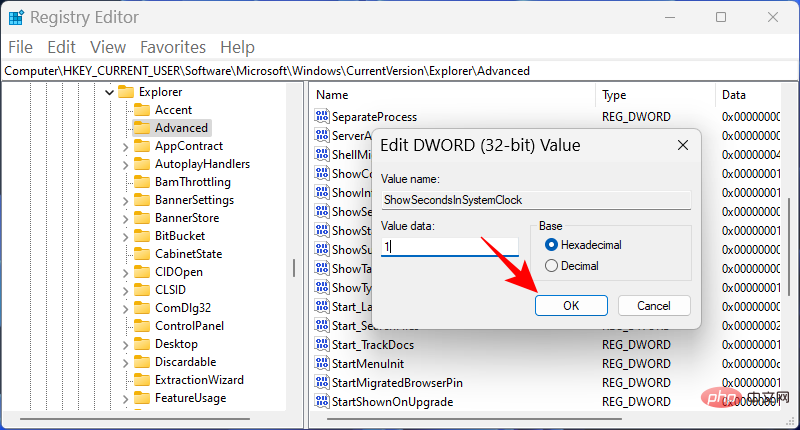Expand the AppContract tree node

tap(124, 146)
